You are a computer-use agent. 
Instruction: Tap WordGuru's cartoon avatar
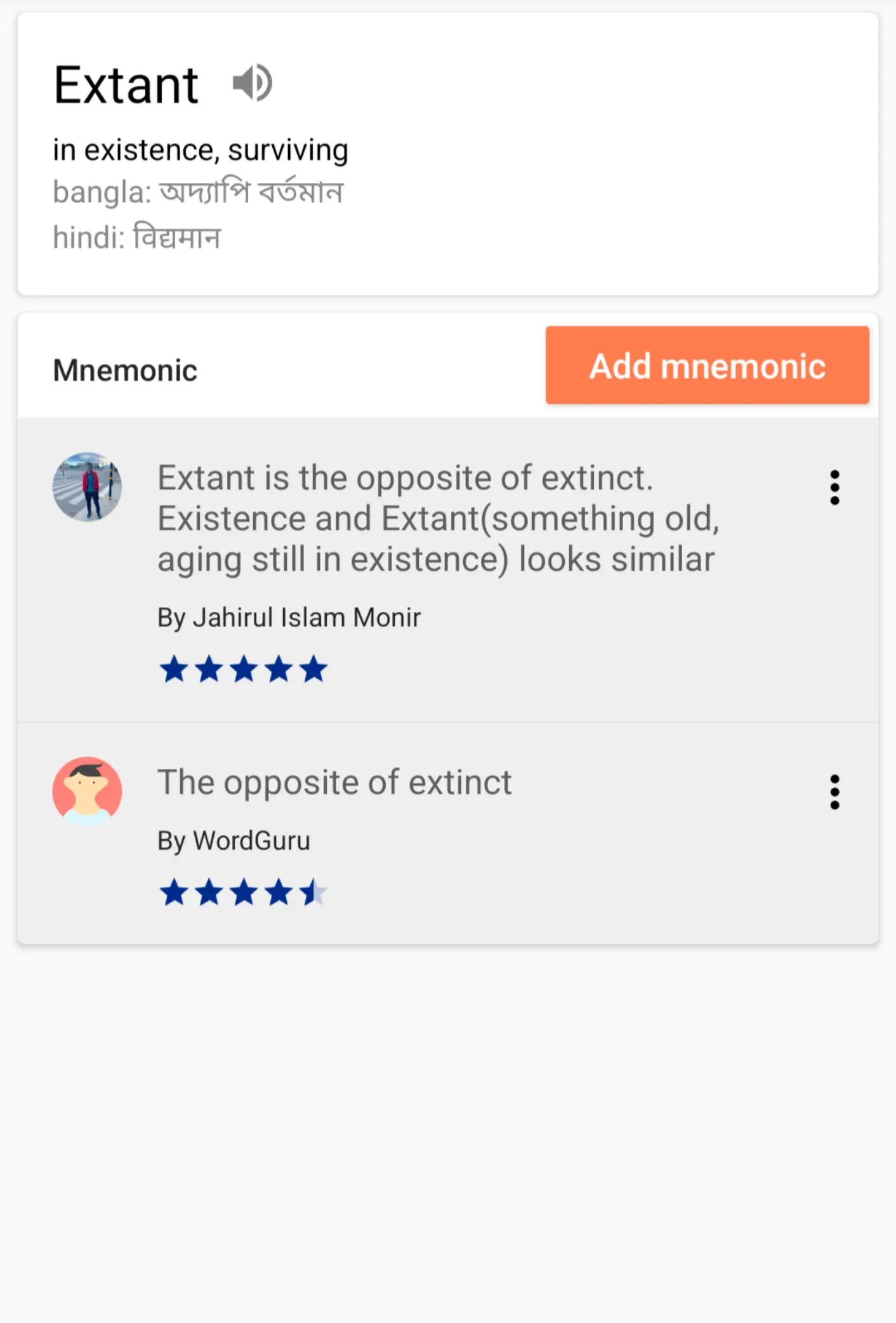pos(88,791)
